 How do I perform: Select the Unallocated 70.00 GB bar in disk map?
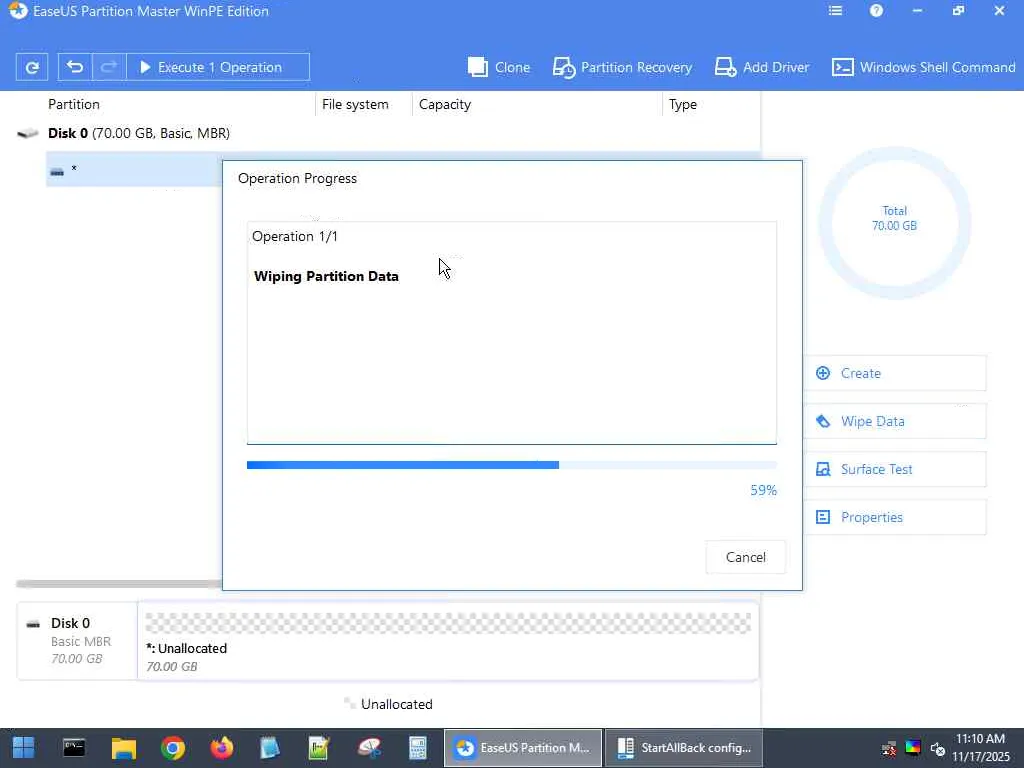pos(448,641)
